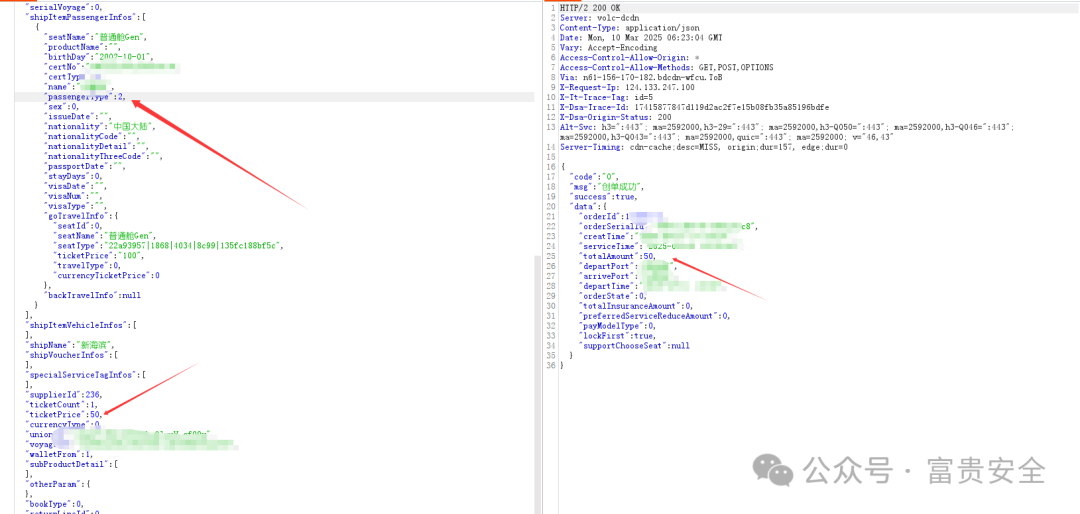Image resolution: width=1080 pixels, height=514 pixels.
Task: Select the "ticketPrice":50 line in the request
Action: [63, 415]
